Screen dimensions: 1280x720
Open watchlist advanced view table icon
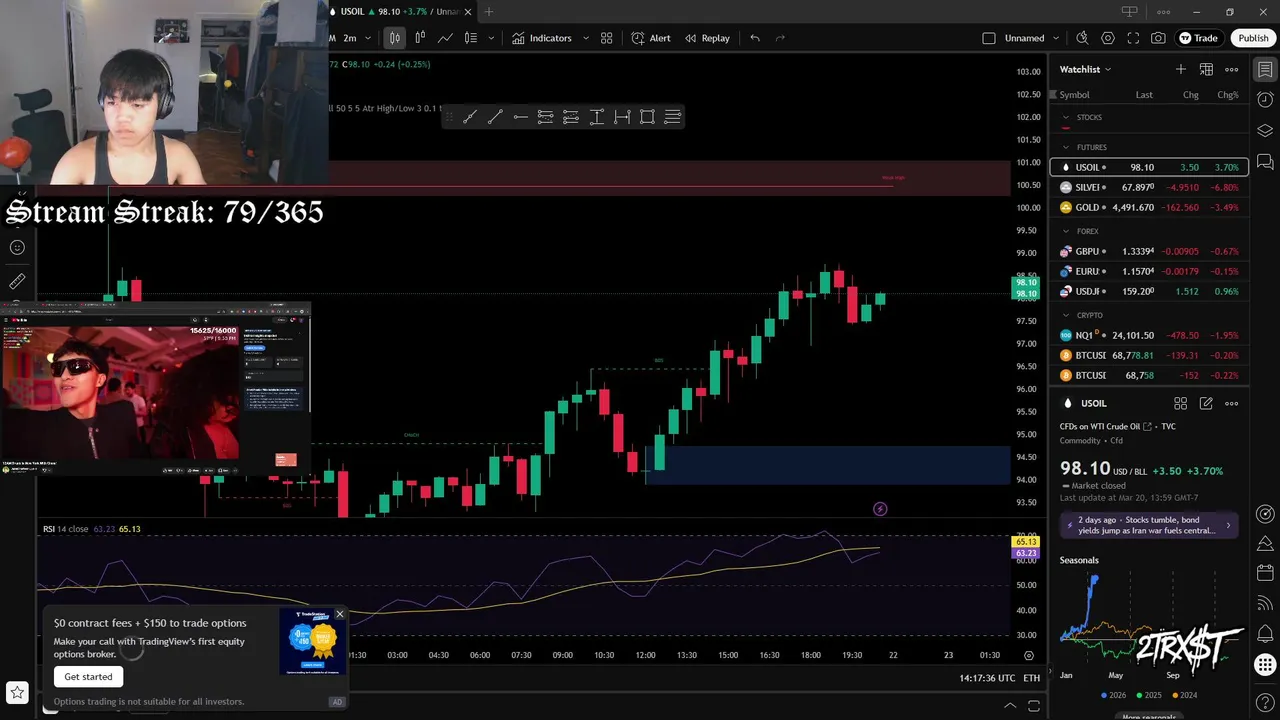1206,69
